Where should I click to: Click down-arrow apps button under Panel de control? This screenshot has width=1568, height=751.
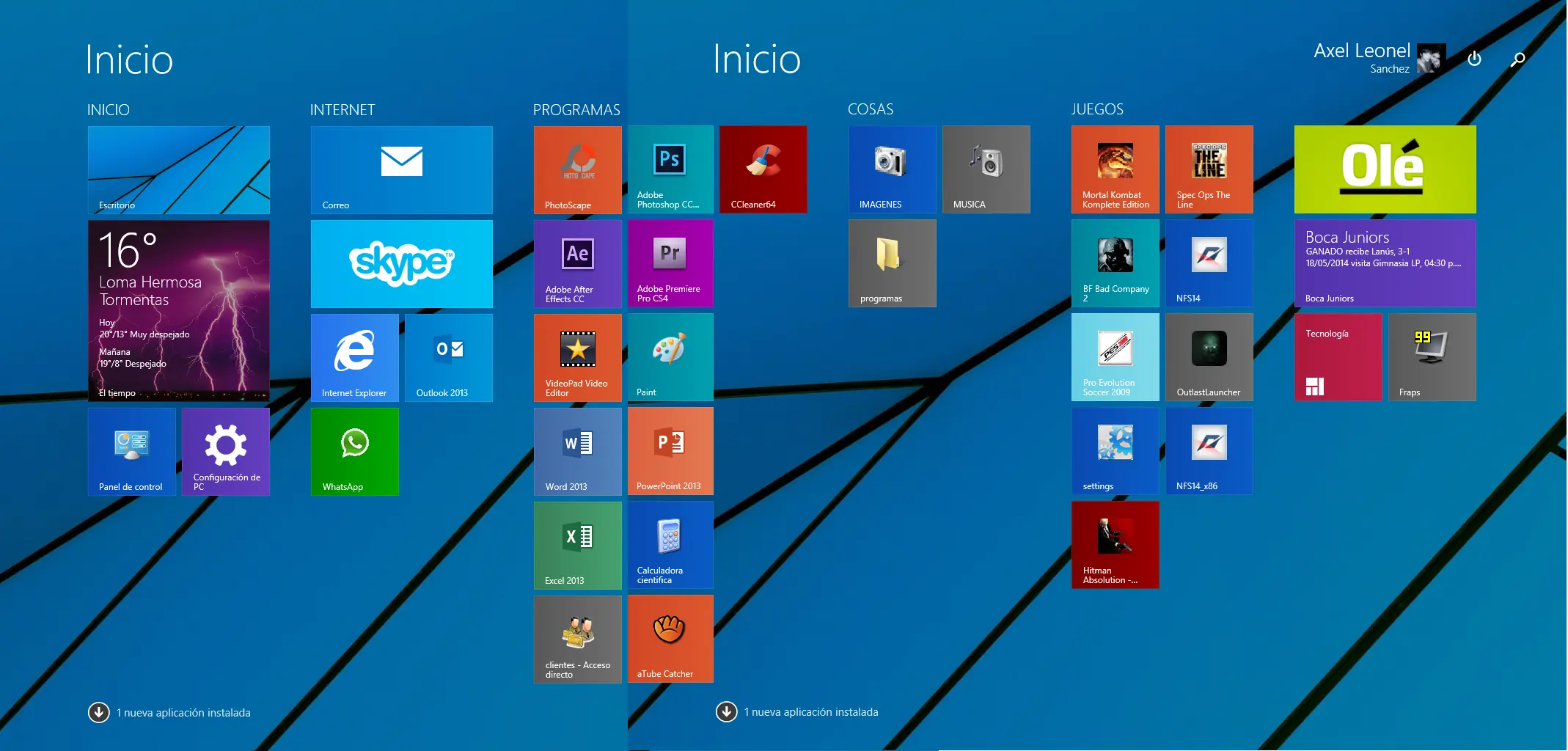(x=99, y=712)
